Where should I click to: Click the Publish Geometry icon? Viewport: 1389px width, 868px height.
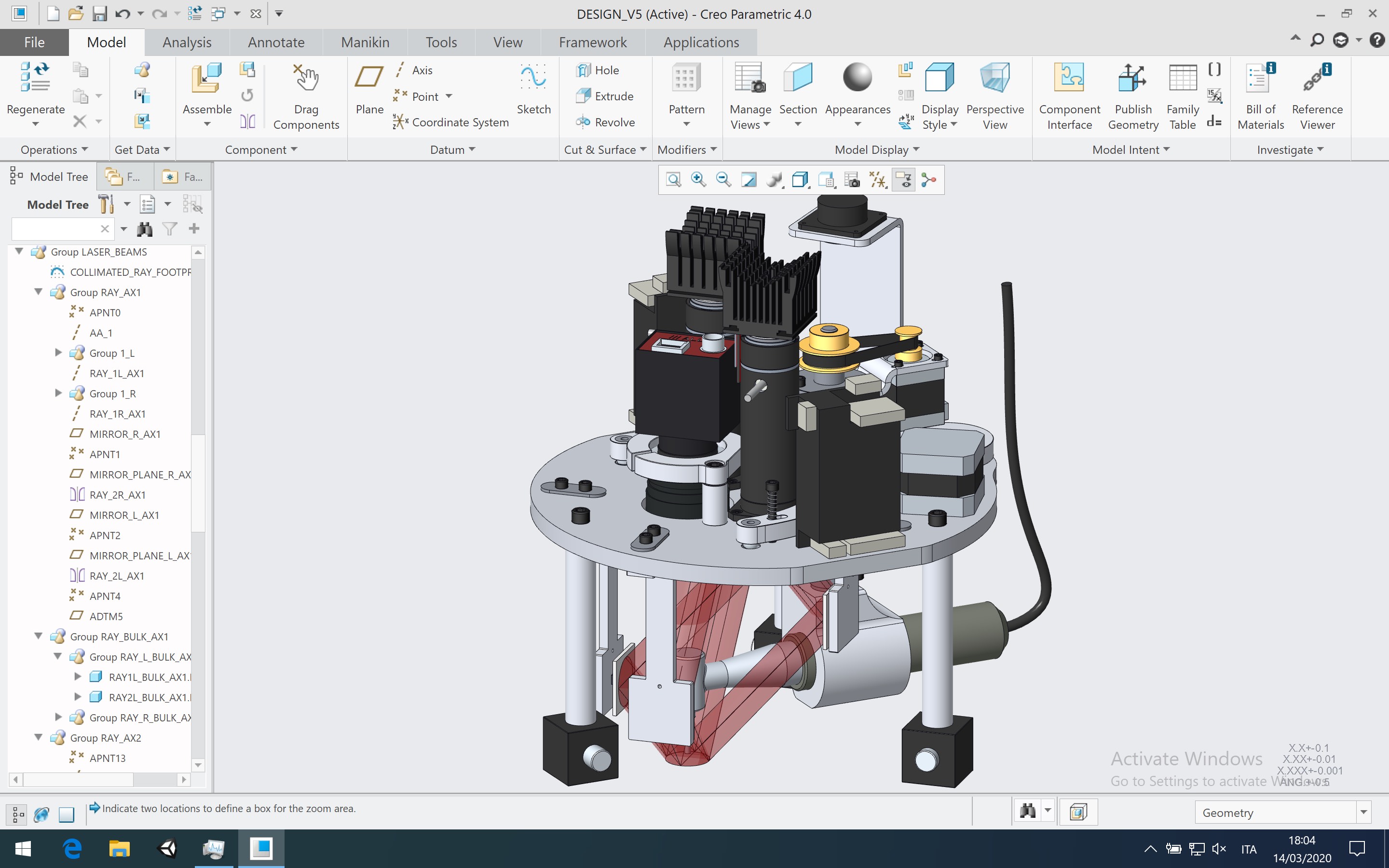[x=1132, y=78]
